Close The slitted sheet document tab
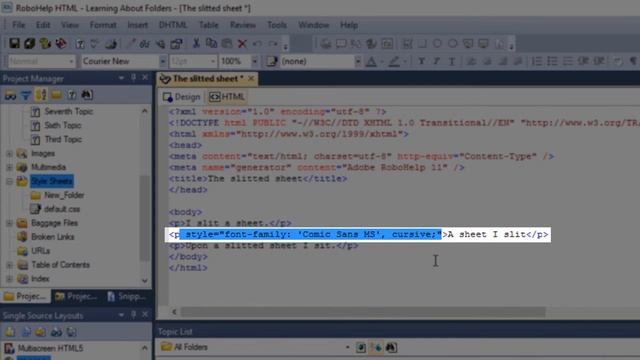The width and height of the screenshot is (640, 360). coord(251,78)
